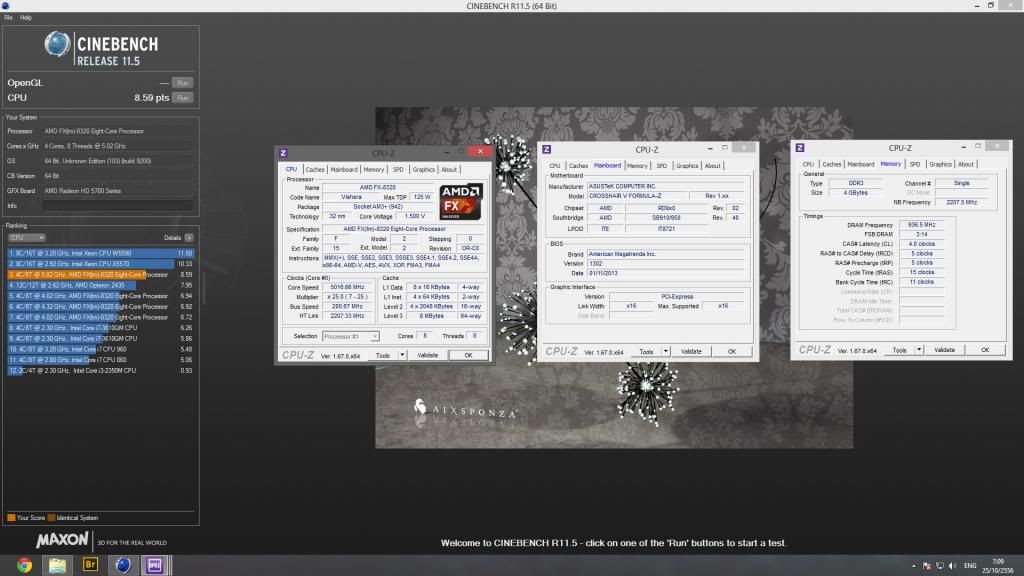Screen dimensions: 1024x576
Task: Click the American Megatrends Inc. BIOS brand
Action: click(666, 254)
